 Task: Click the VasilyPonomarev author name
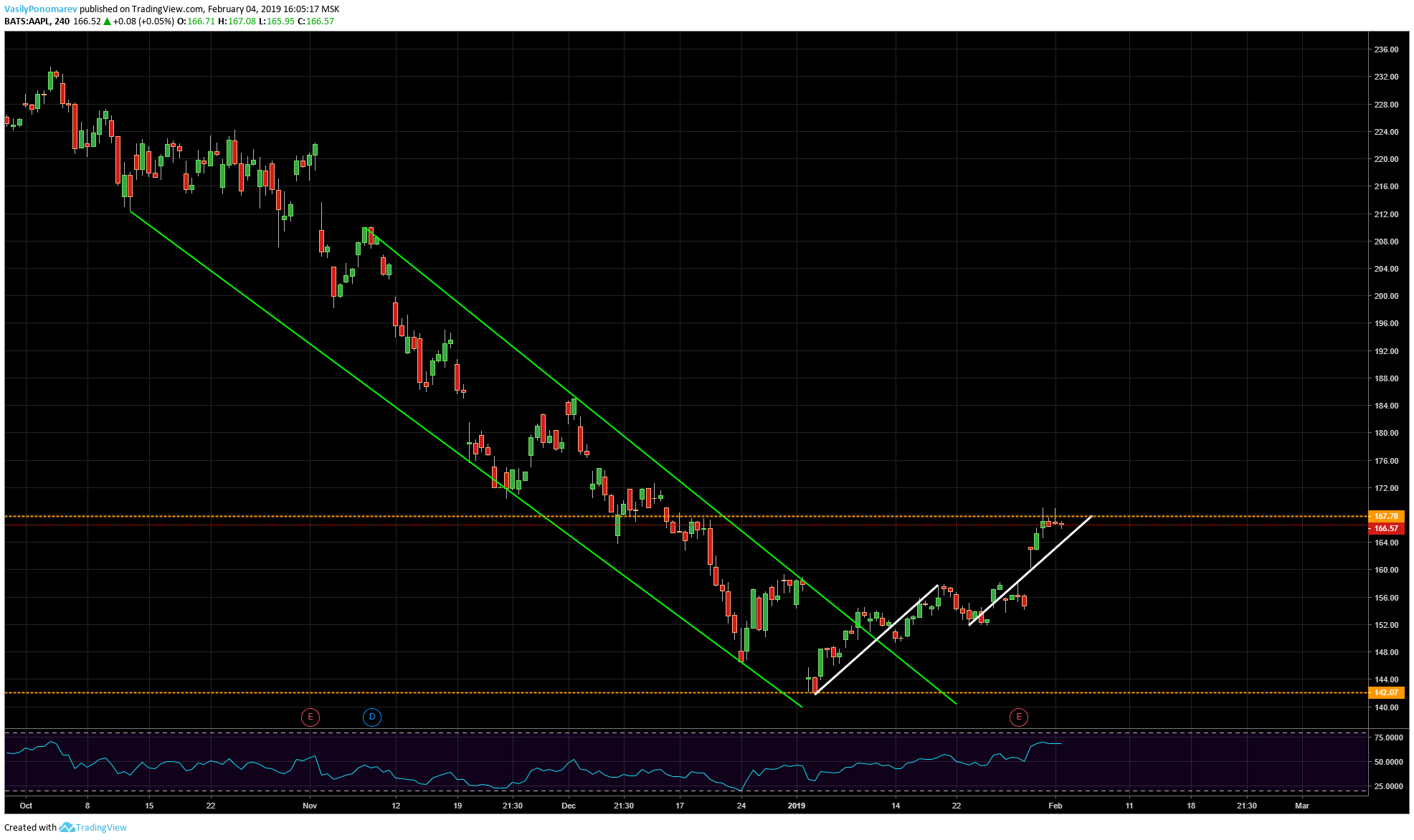41,9
